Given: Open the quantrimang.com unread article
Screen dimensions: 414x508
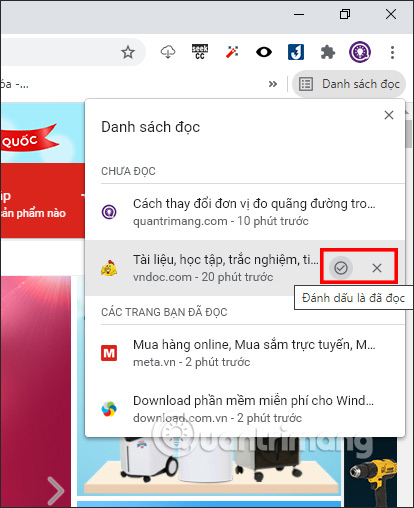Looking at the screenshot, I should pos(245,212).
